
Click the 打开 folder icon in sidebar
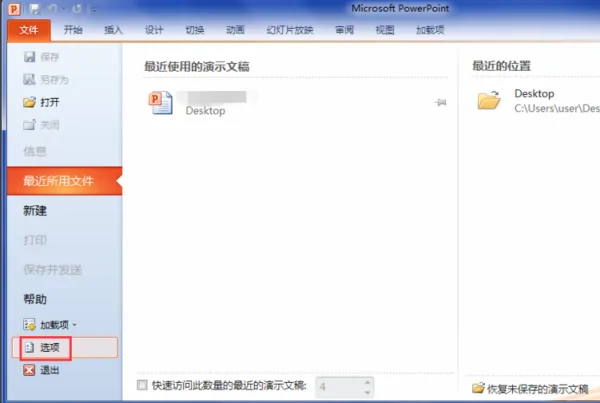pos(29,102)
